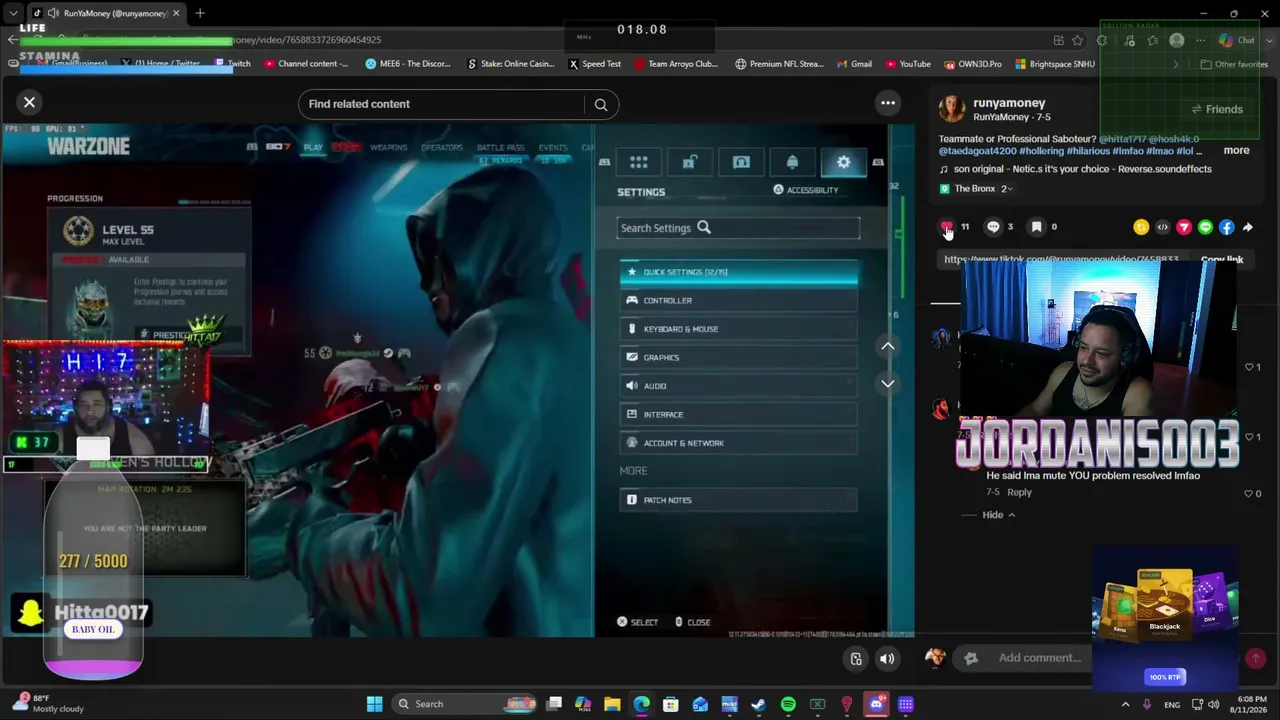Click the yellow repost icon
Viewport: 1280px width, 720px height.
pos(1141,227)
